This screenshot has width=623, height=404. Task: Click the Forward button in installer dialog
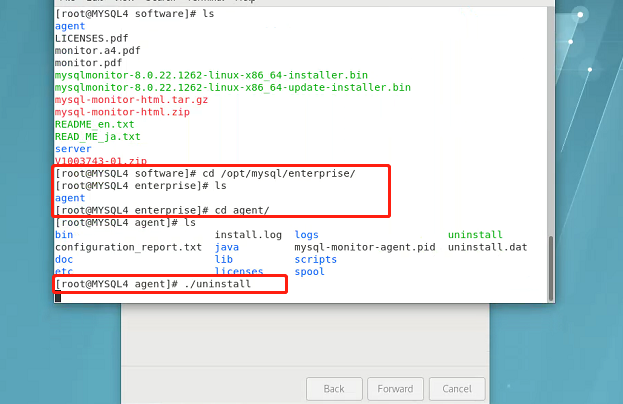click(x=395, y=389)
